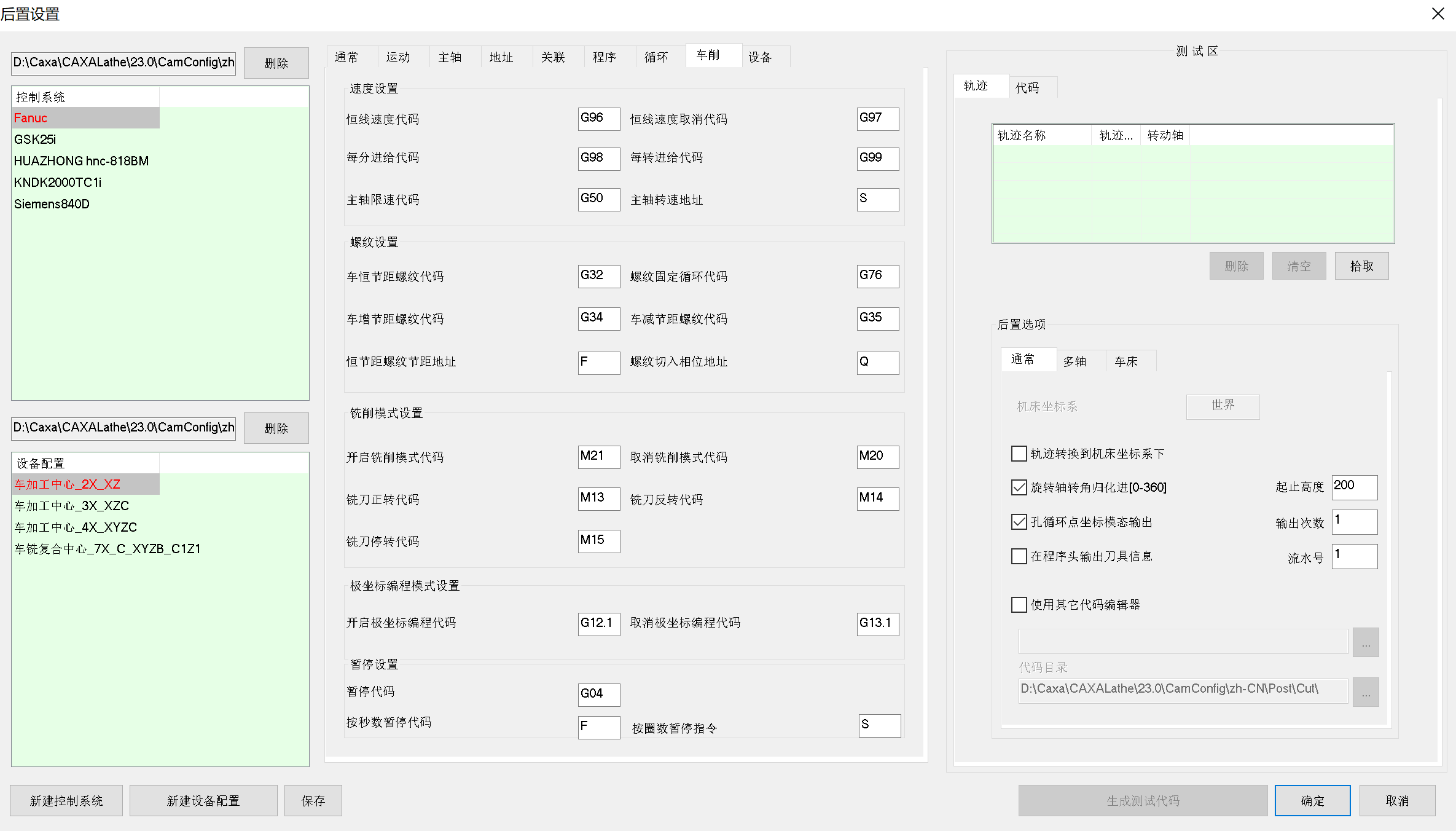Click the browse button for other code editor
Screen dimensions: 1456x831
pos(1365,642)
